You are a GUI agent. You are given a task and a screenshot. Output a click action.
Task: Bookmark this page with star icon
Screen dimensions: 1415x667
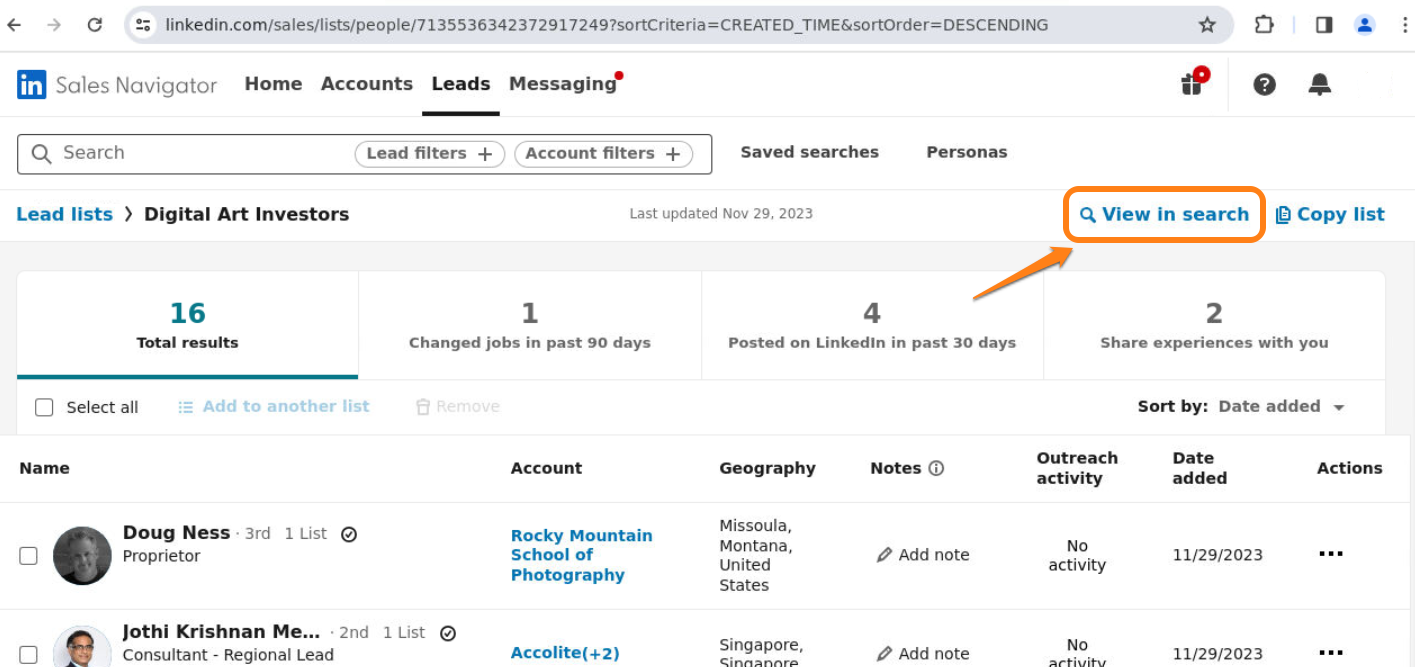[x=1207, y=25]
